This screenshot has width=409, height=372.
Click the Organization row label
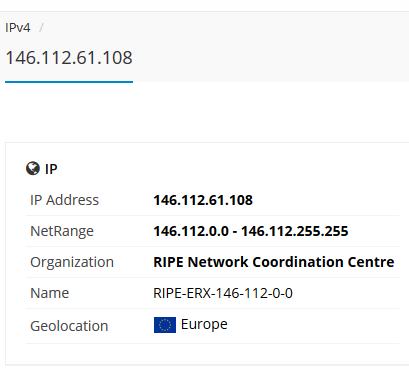pyautogui.click(x=72, y=262)
